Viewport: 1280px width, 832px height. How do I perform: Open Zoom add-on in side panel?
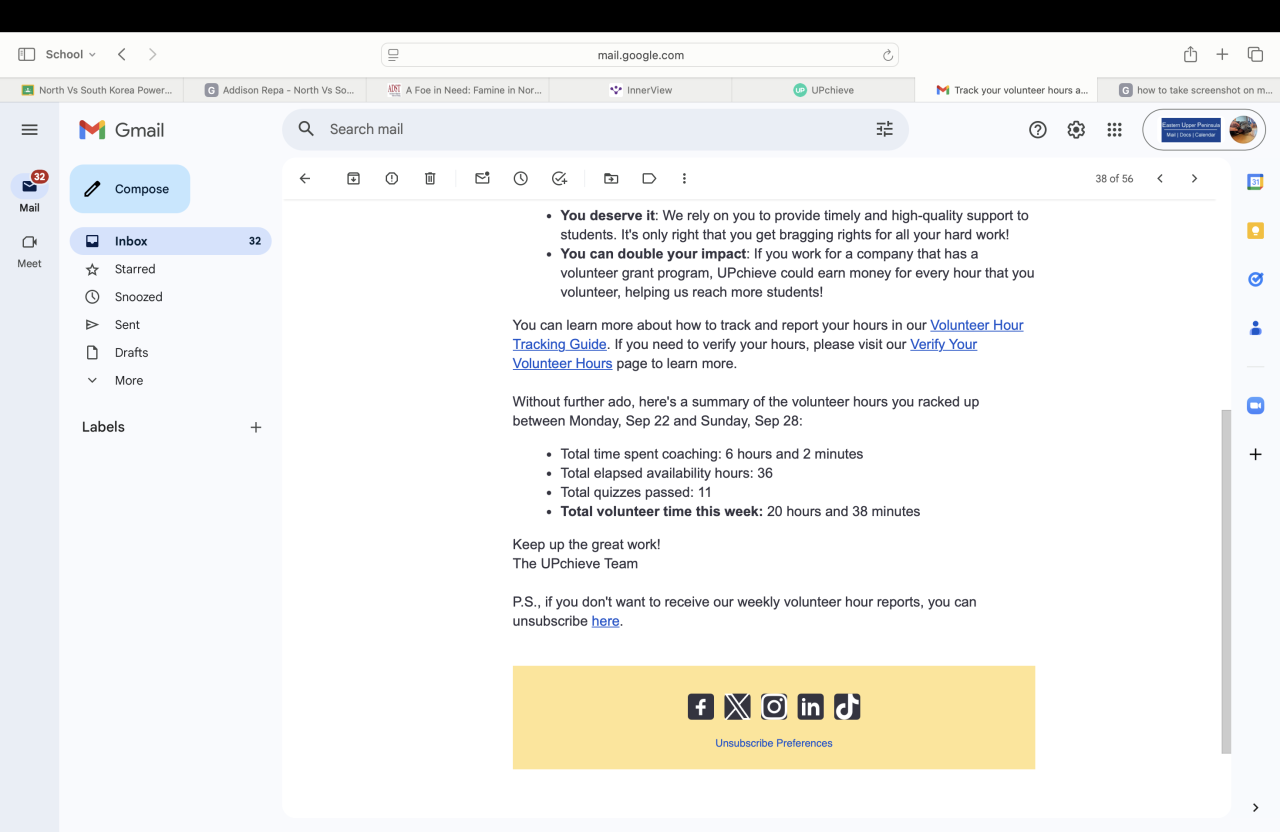[x=1256, y=406]
